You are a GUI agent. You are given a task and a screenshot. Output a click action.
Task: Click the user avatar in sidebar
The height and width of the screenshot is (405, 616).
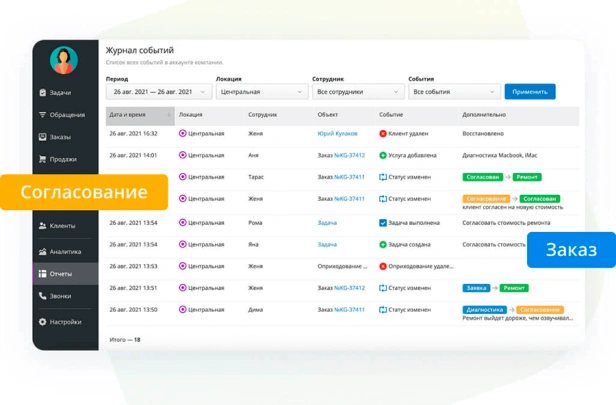coord(64,61)
